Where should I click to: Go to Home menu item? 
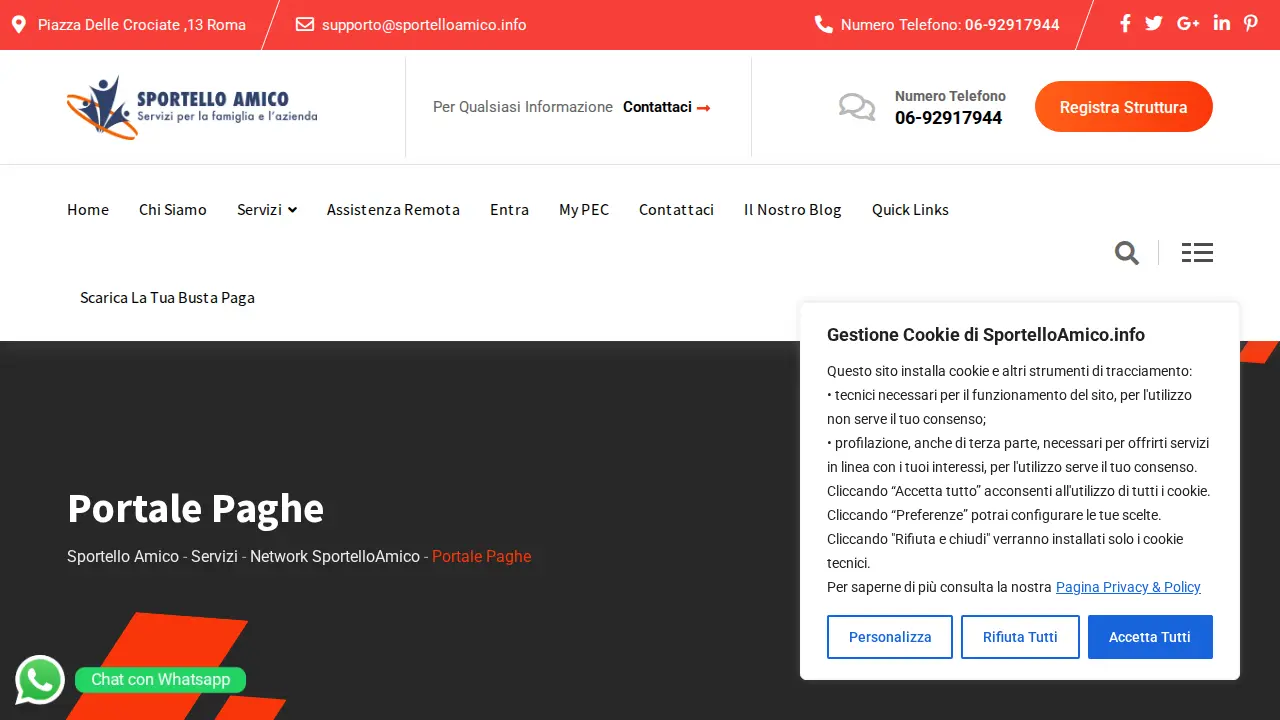pos(88,210)
